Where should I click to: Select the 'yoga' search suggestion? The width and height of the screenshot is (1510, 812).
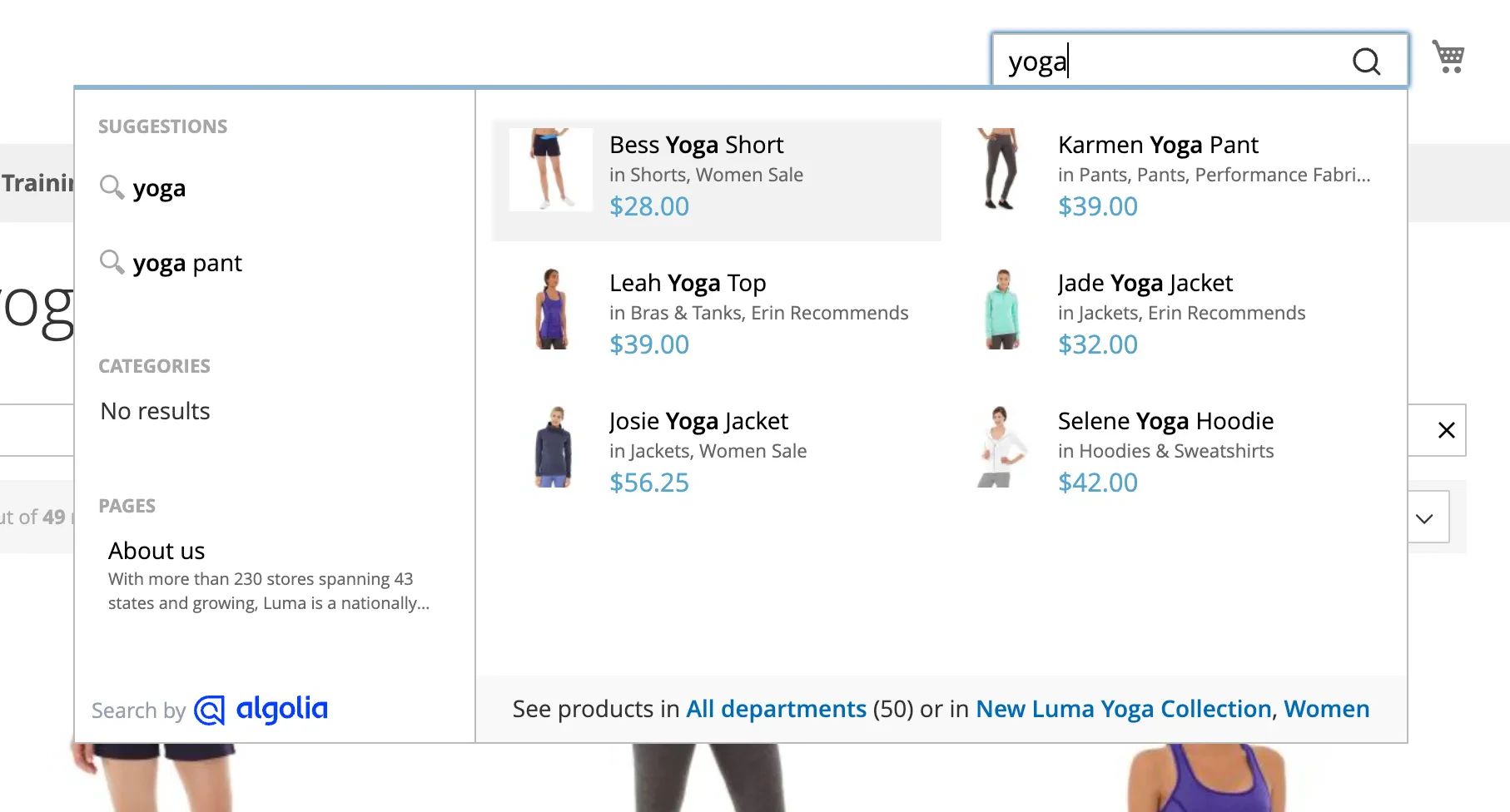coord(160,188)
